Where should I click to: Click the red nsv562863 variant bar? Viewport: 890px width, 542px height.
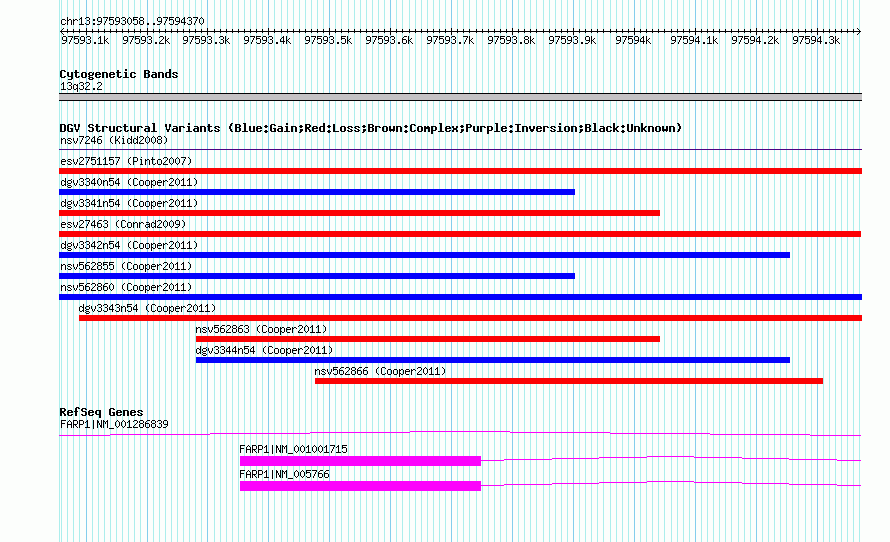(428, 339)
